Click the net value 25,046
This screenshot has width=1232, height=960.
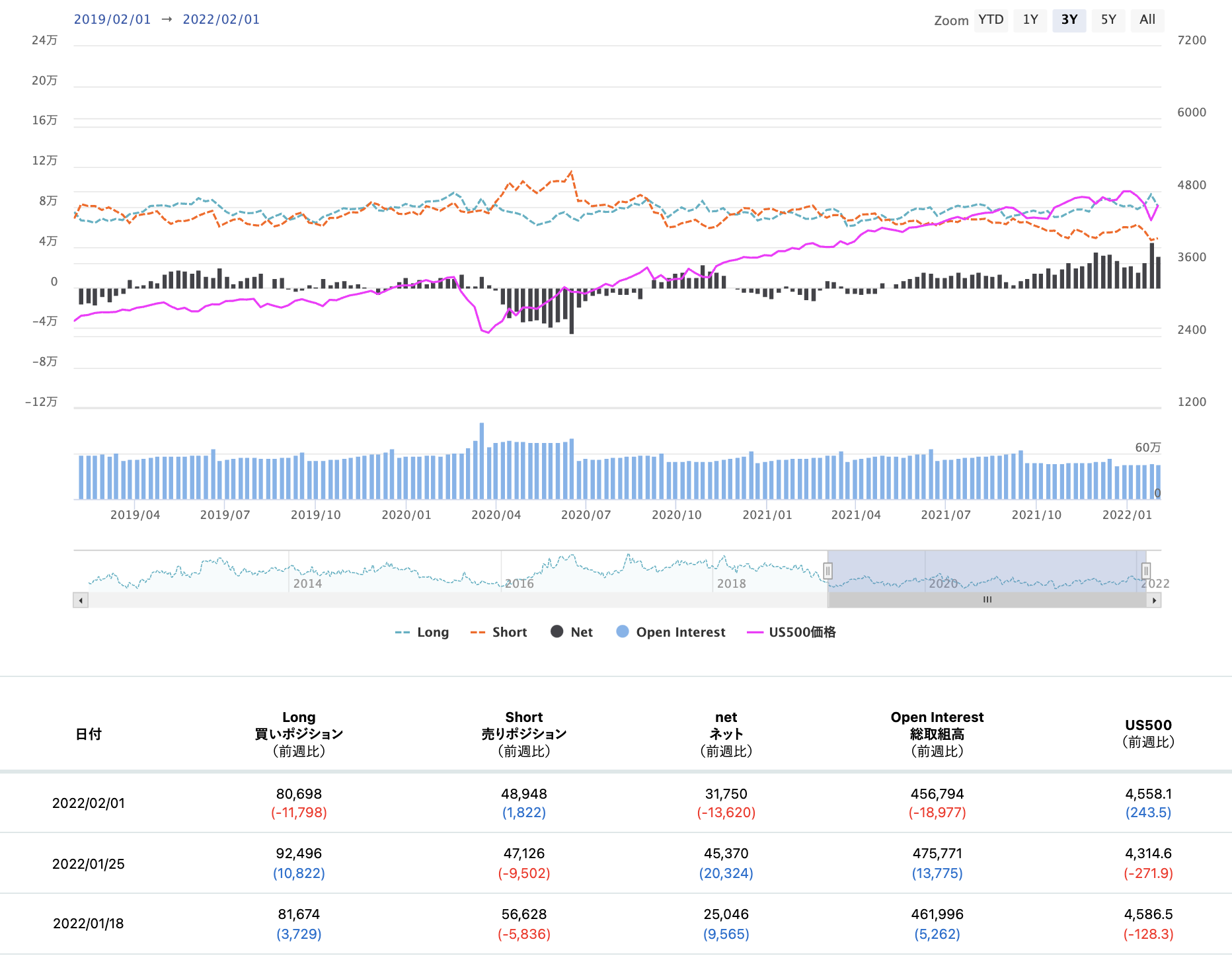pos(726,914)
